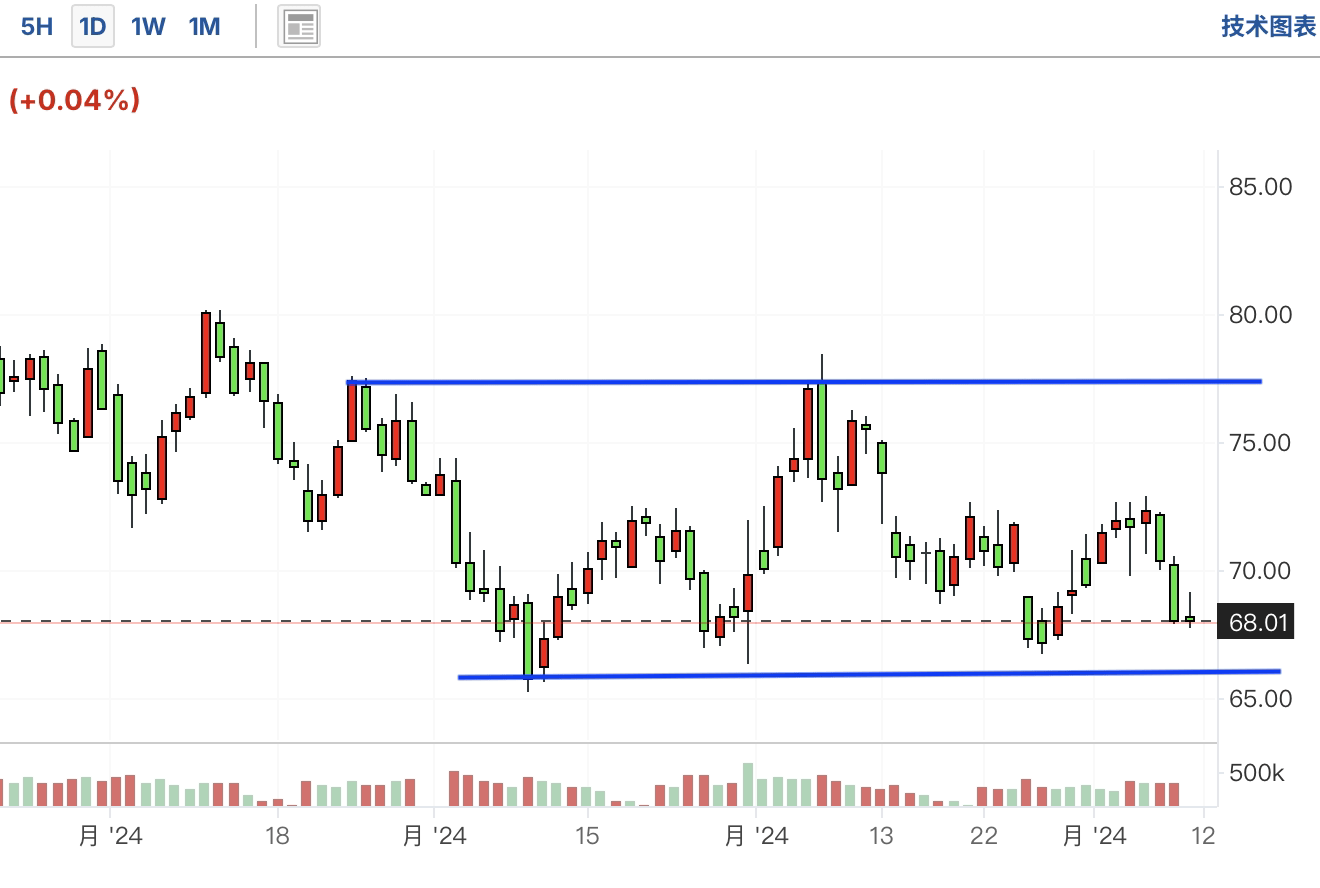Viewport: 1320px width, 888px height.
Task: Click the 18 date axis label
Action: point(277,835)
